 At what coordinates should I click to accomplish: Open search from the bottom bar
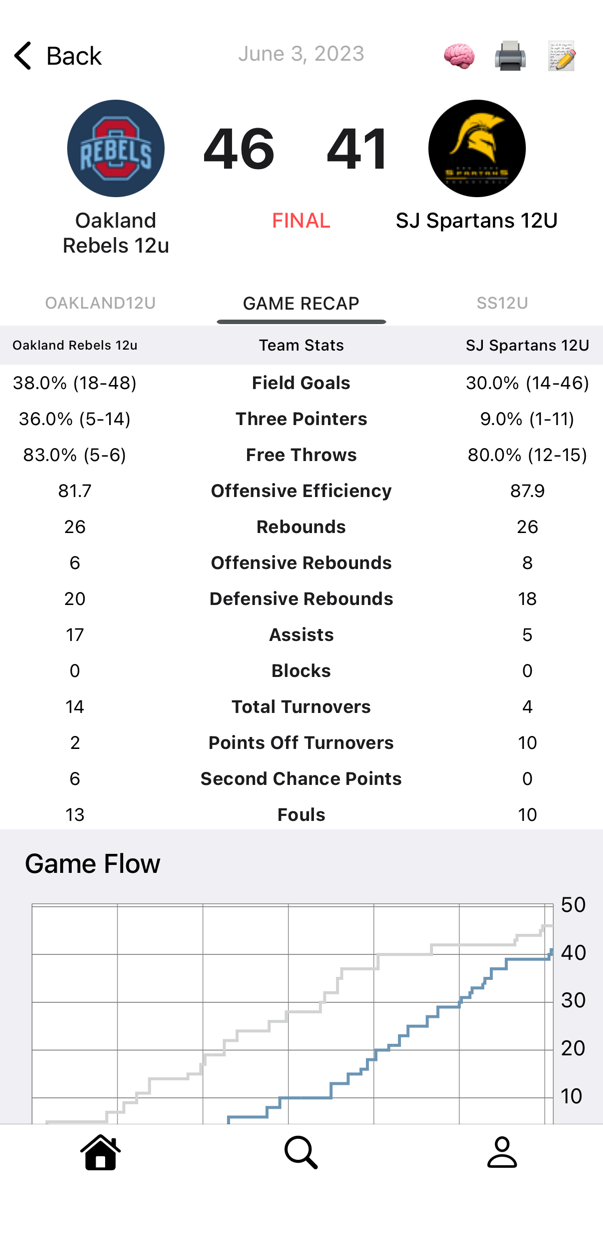tap(301, 1152)
